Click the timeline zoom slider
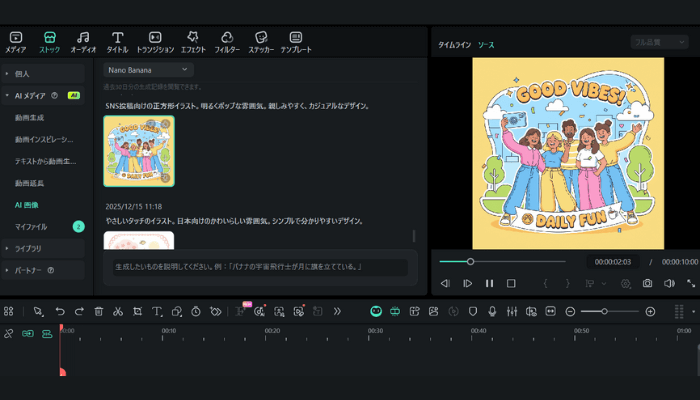 coord(605,312)
